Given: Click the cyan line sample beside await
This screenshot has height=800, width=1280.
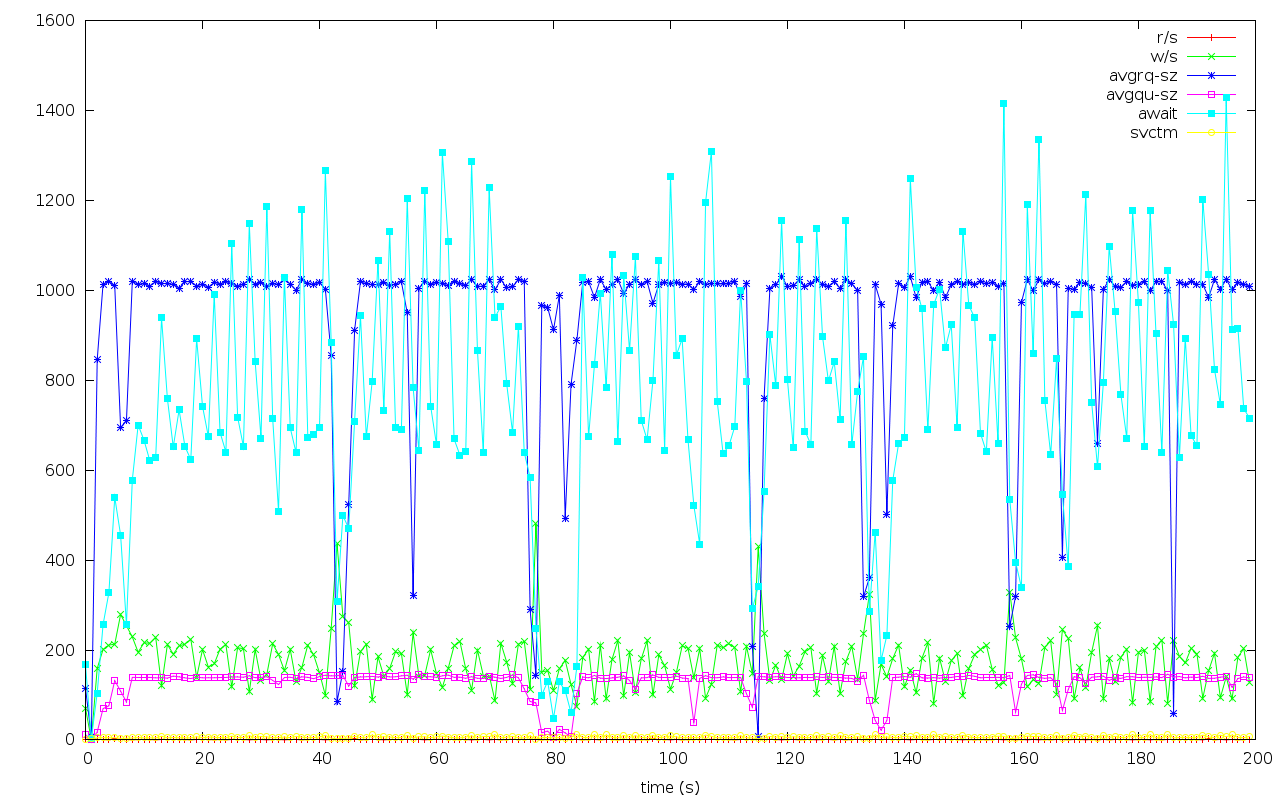Looking at the screenshot, I should pos(1212,113).
